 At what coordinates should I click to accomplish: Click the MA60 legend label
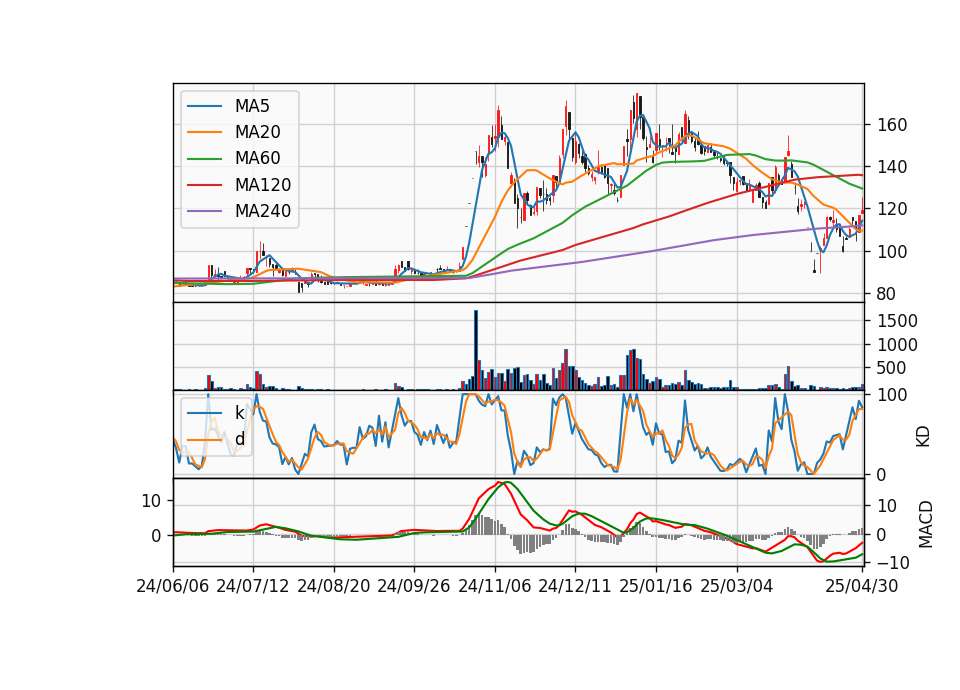[x=258, y=159]
